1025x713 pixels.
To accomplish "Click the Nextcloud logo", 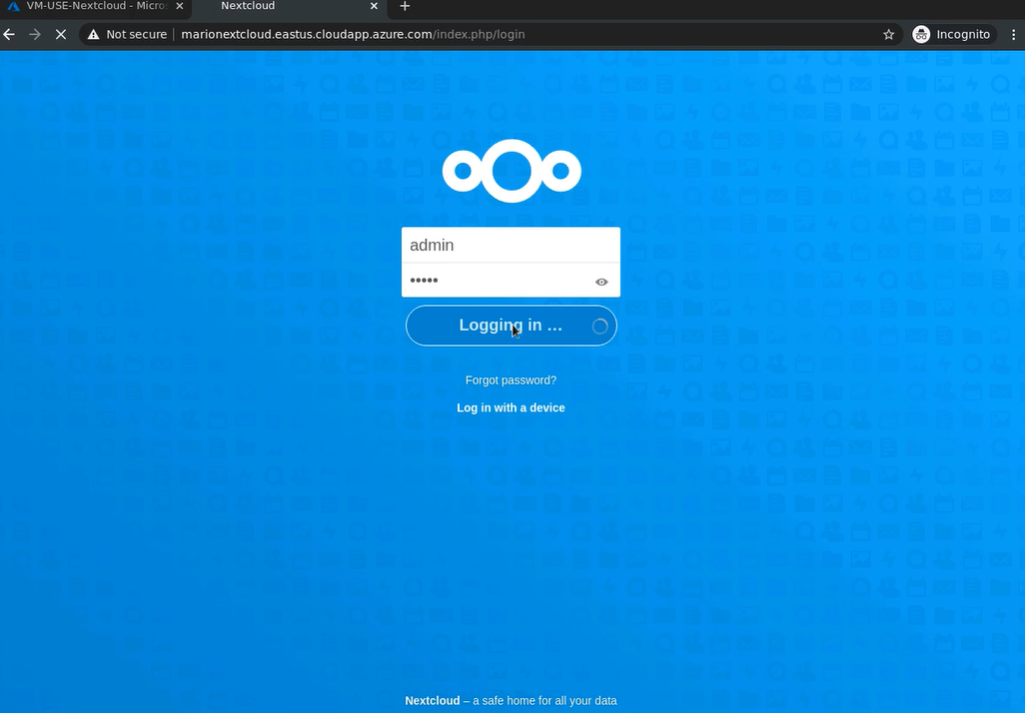I will 511,171.
